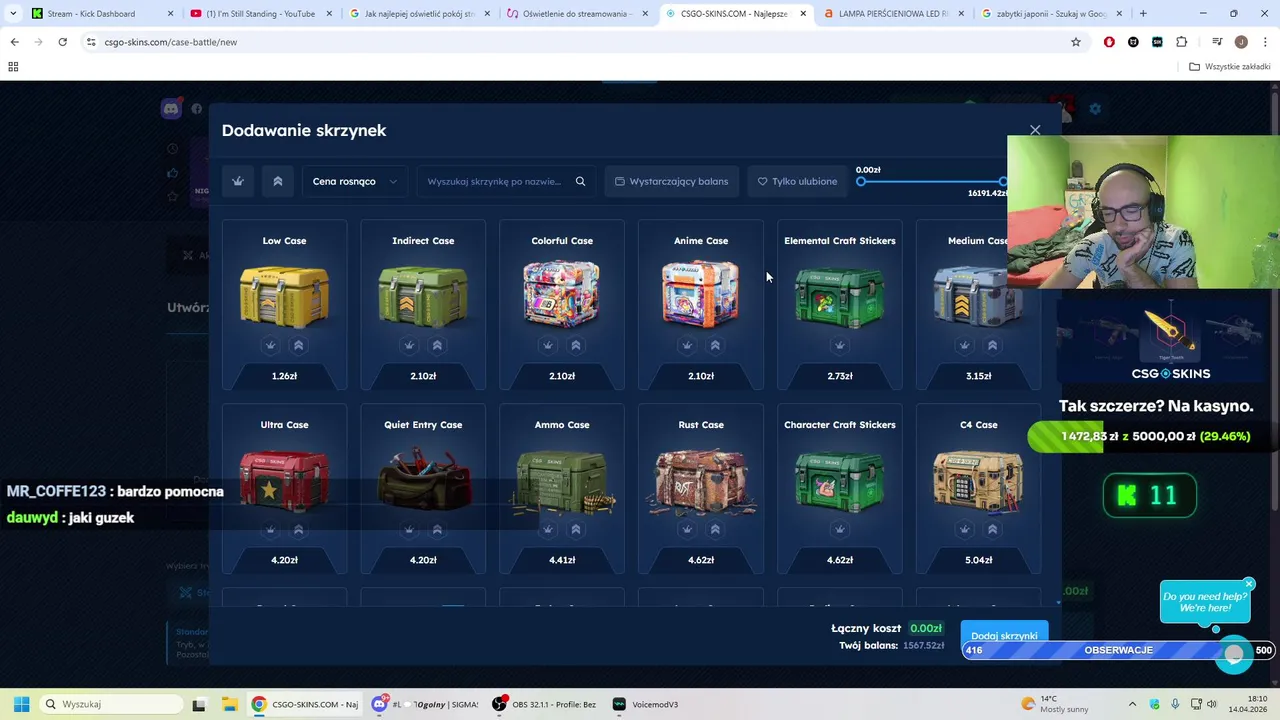1280x720 pixels.
Task: Click the double-chevron icon under Medium Case
Action: 993,345
